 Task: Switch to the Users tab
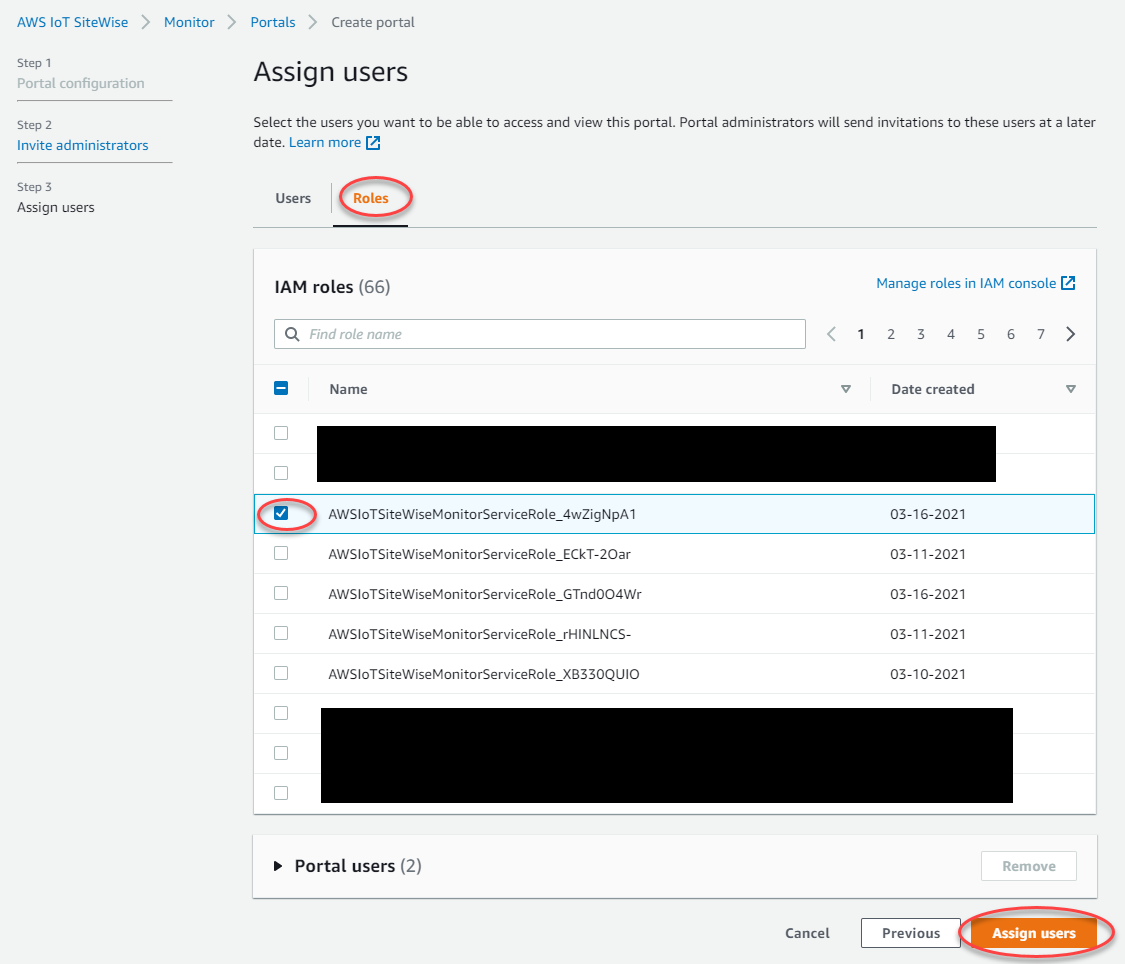[292, 198]
